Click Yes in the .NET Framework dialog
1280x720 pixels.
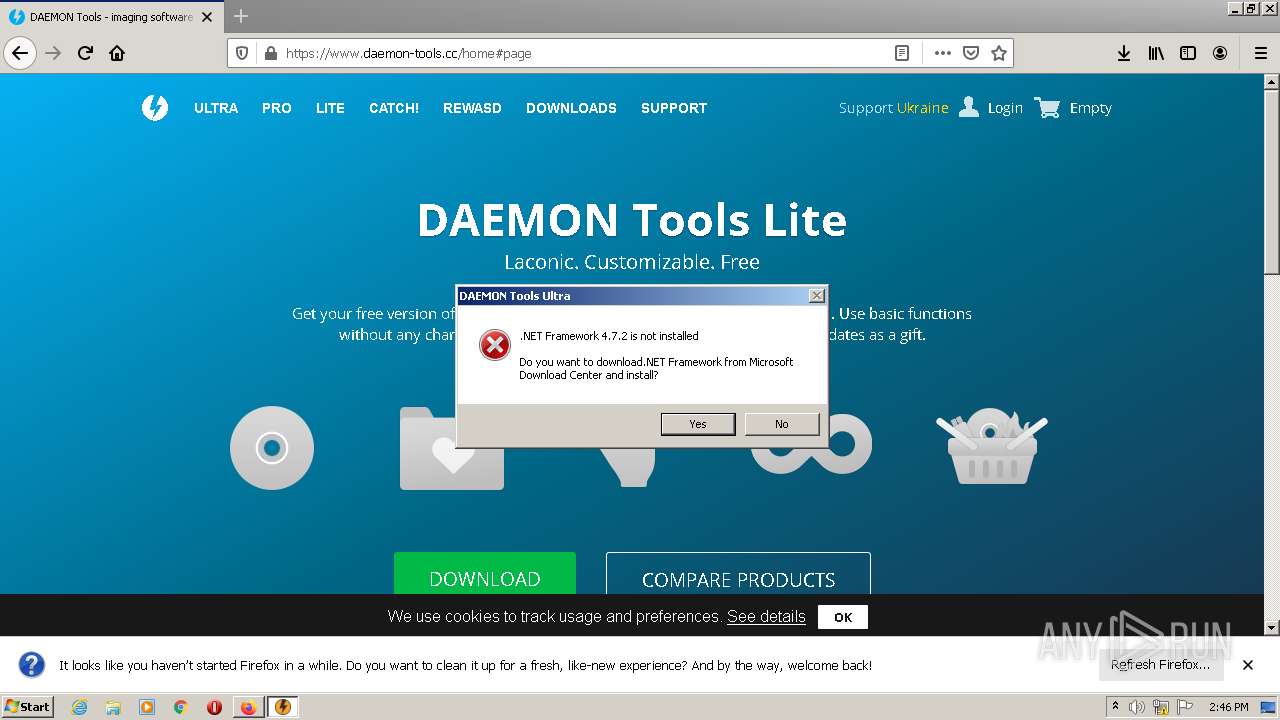tap(698, 424)
